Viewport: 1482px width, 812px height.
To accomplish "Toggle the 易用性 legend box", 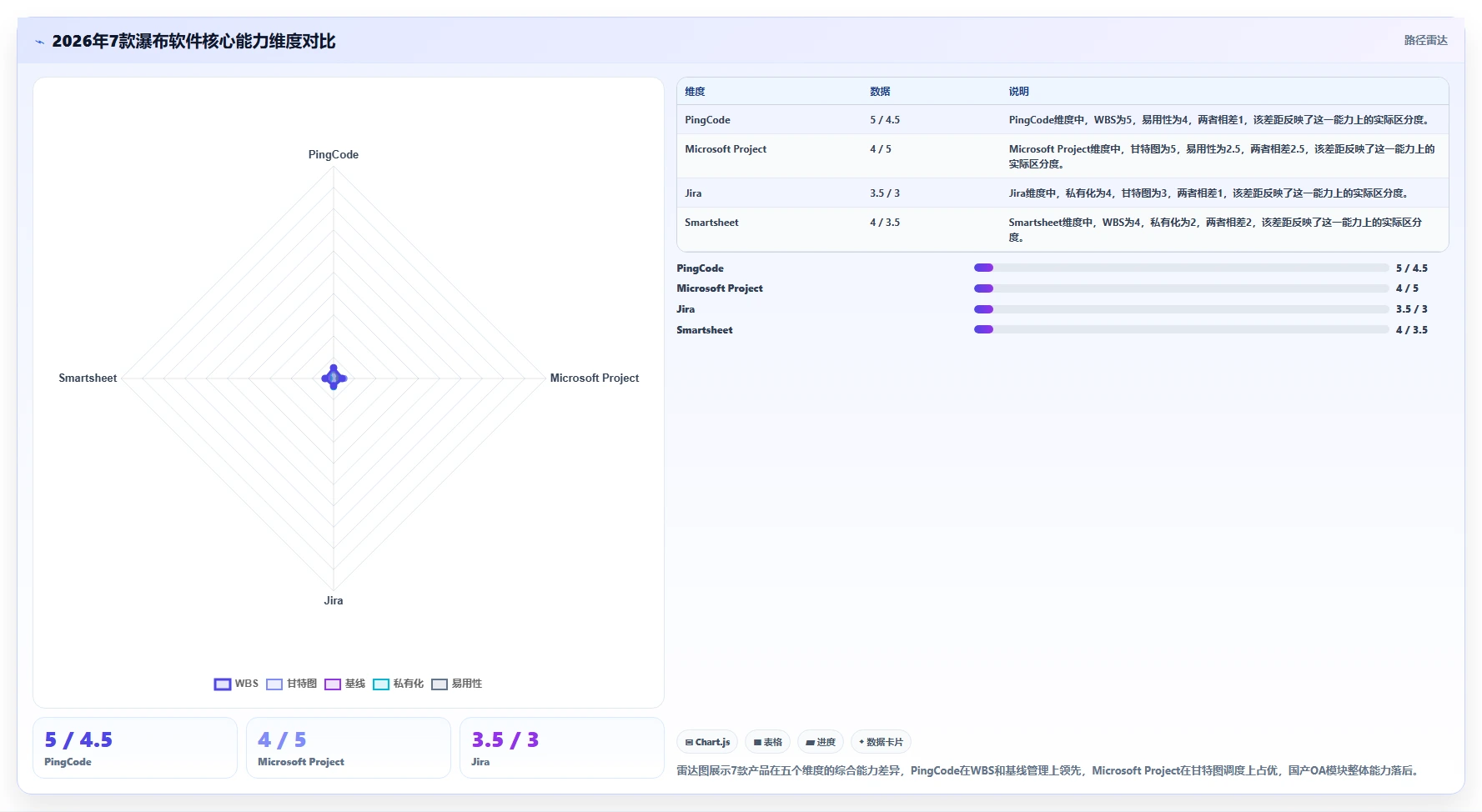I will point(440,684).
